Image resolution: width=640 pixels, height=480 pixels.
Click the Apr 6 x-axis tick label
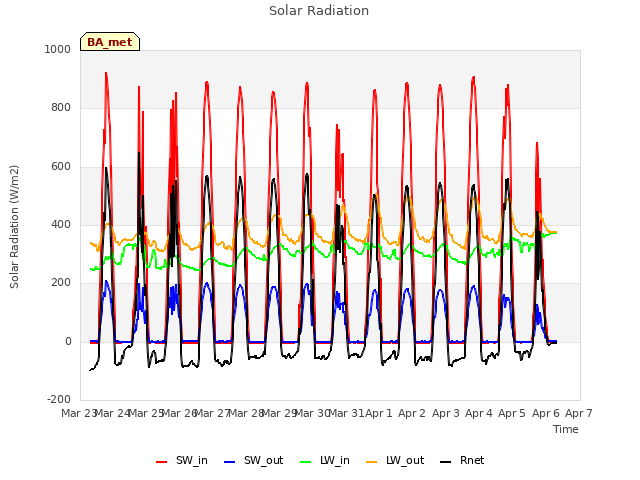click(545, 413)
